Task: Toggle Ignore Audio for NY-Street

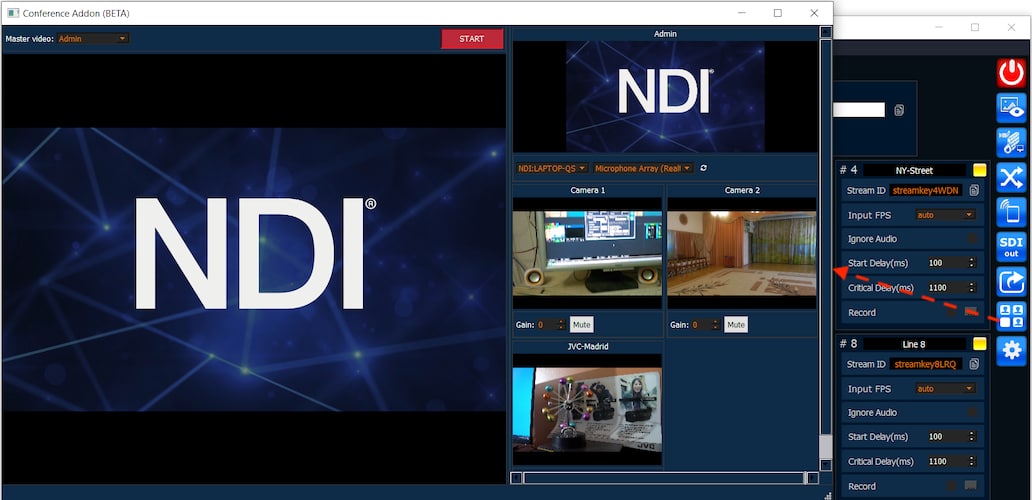Action: click(971, 239)
